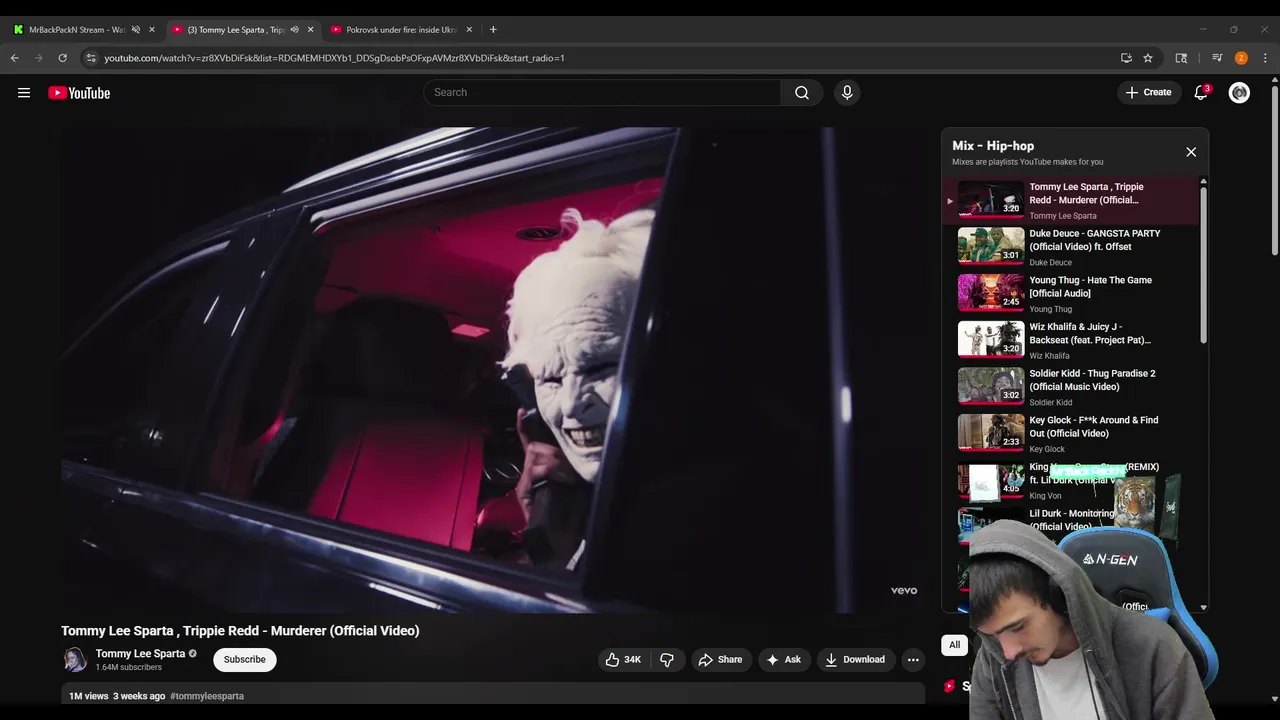
Task: Close the Mix - Hip-hop playlist panel
Action: (x=1191, y=152)
